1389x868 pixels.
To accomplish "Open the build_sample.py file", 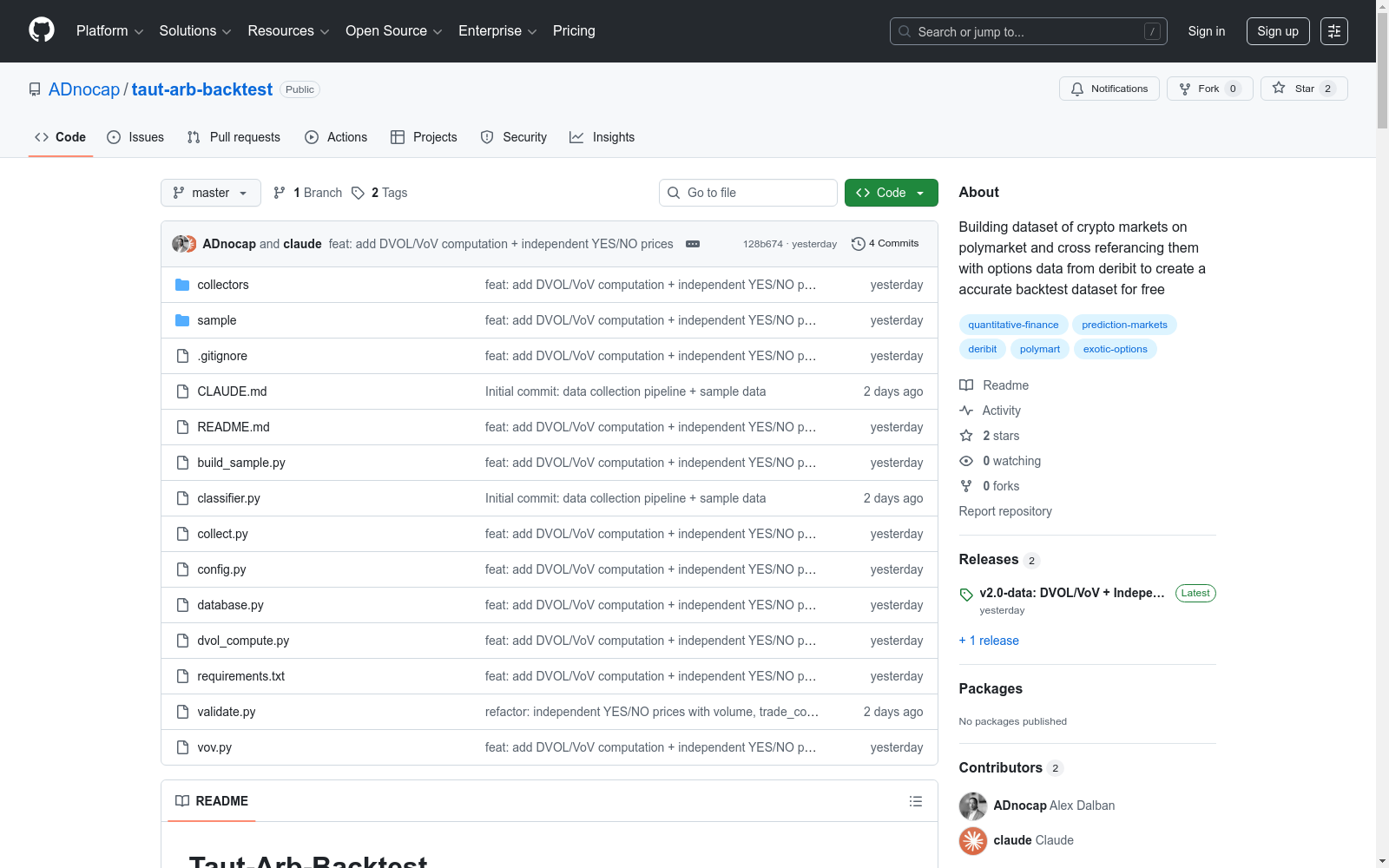I will coord(241,463).
